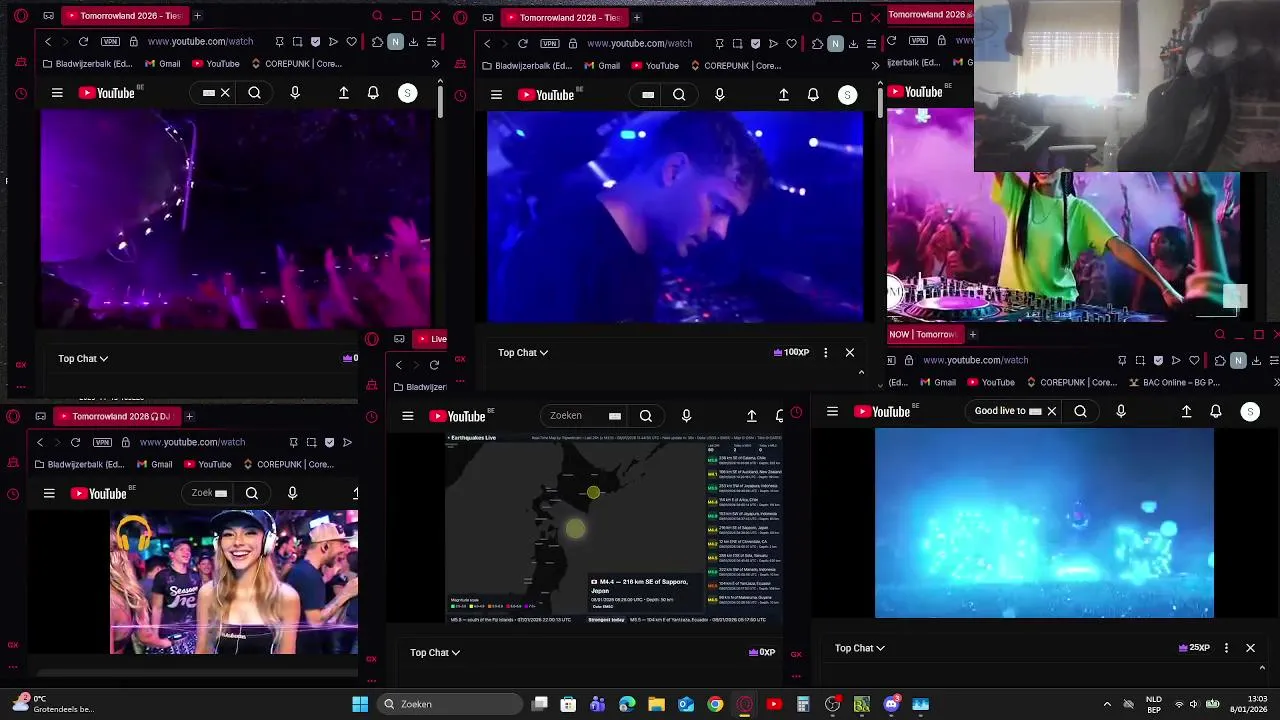Open YouTube guide hamburger in top-left window
The width and height of the screenshot is (1280, 720).
pos(57,93)
